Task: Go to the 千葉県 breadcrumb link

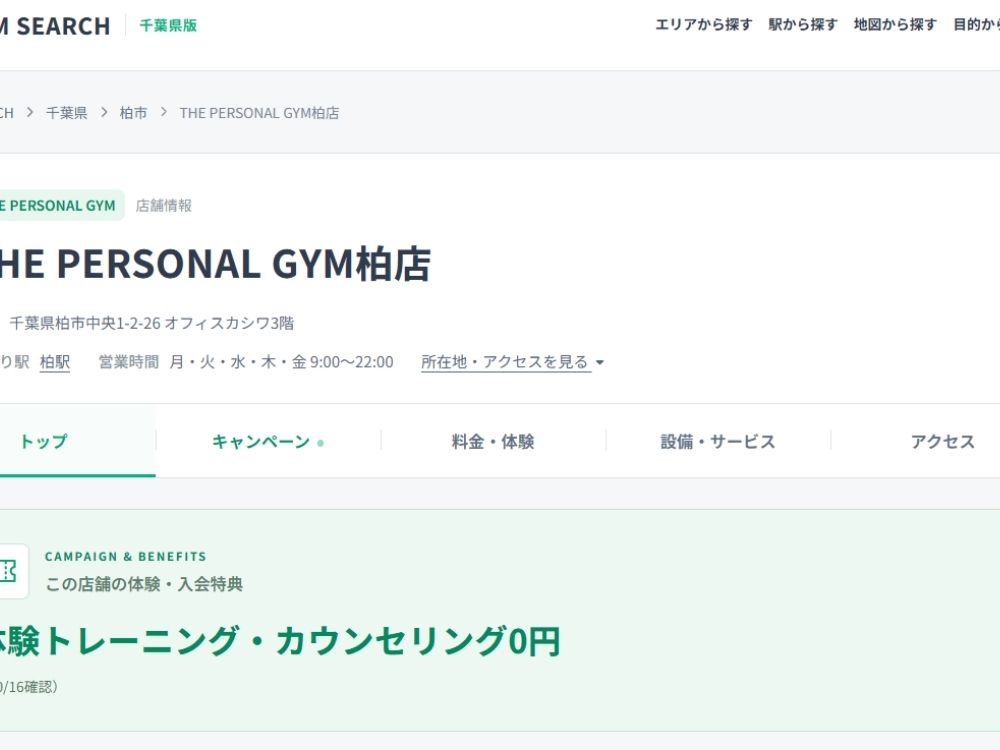Action: click(66, 113)
